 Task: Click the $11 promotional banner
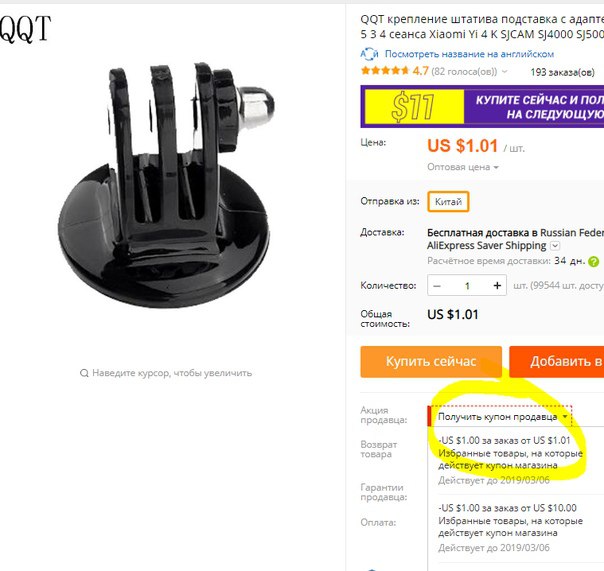(482, 106)
